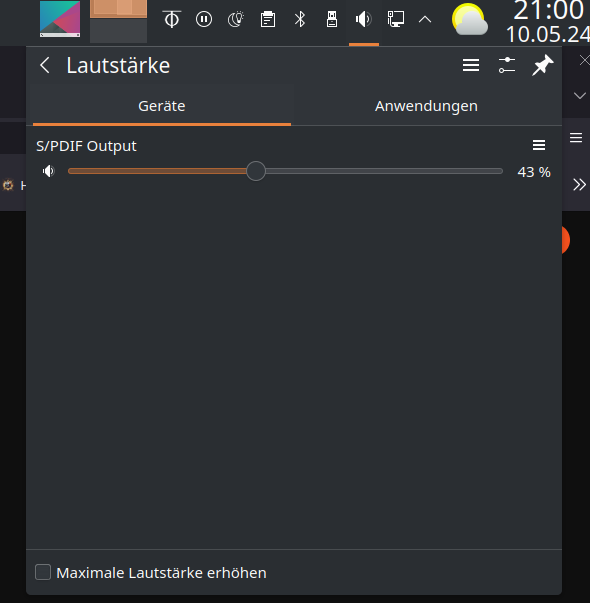The height and width of the screenshot is (603, 590).
Task: Open the clipboard tray icon
Action: [268, 19]
